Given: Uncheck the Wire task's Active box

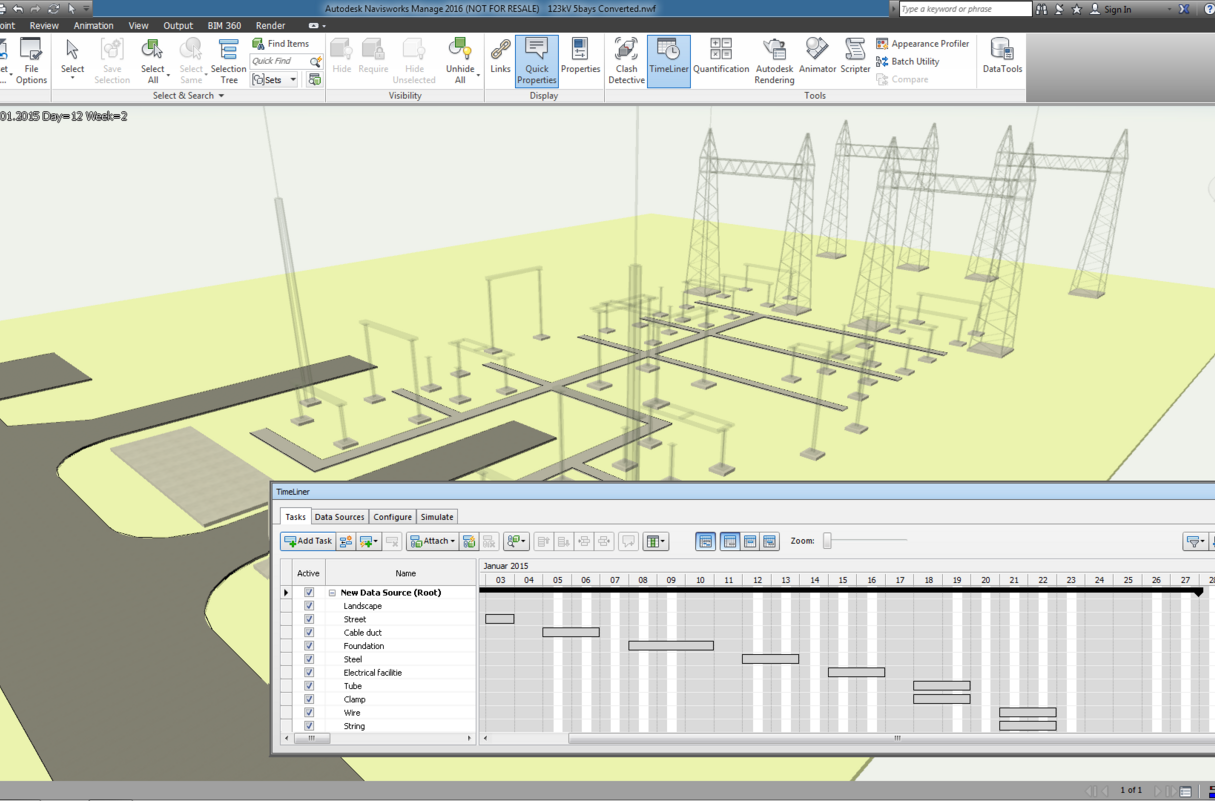Looking at the screenshot, I should tap(309, 712).
